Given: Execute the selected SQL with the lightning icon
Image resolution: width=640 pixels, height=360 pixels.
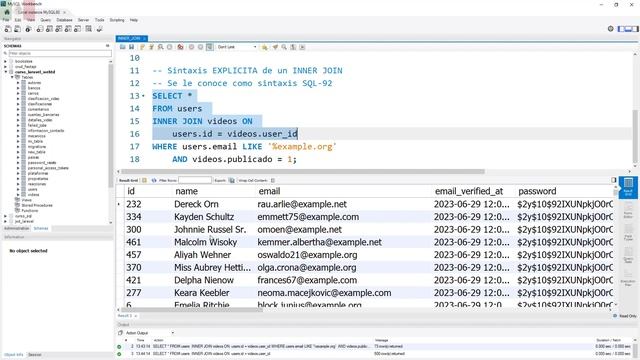Looking at the screenshot, I should click(x=142, y=47).
